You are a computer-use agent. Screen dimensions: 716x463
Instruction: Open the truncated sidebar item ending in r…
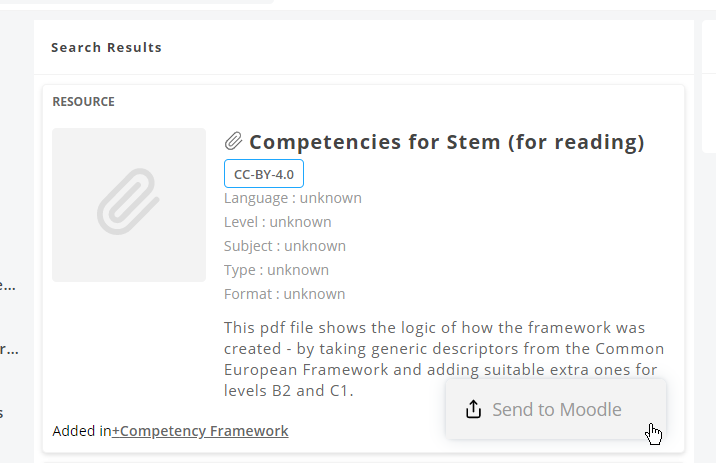tap(9, 349)
